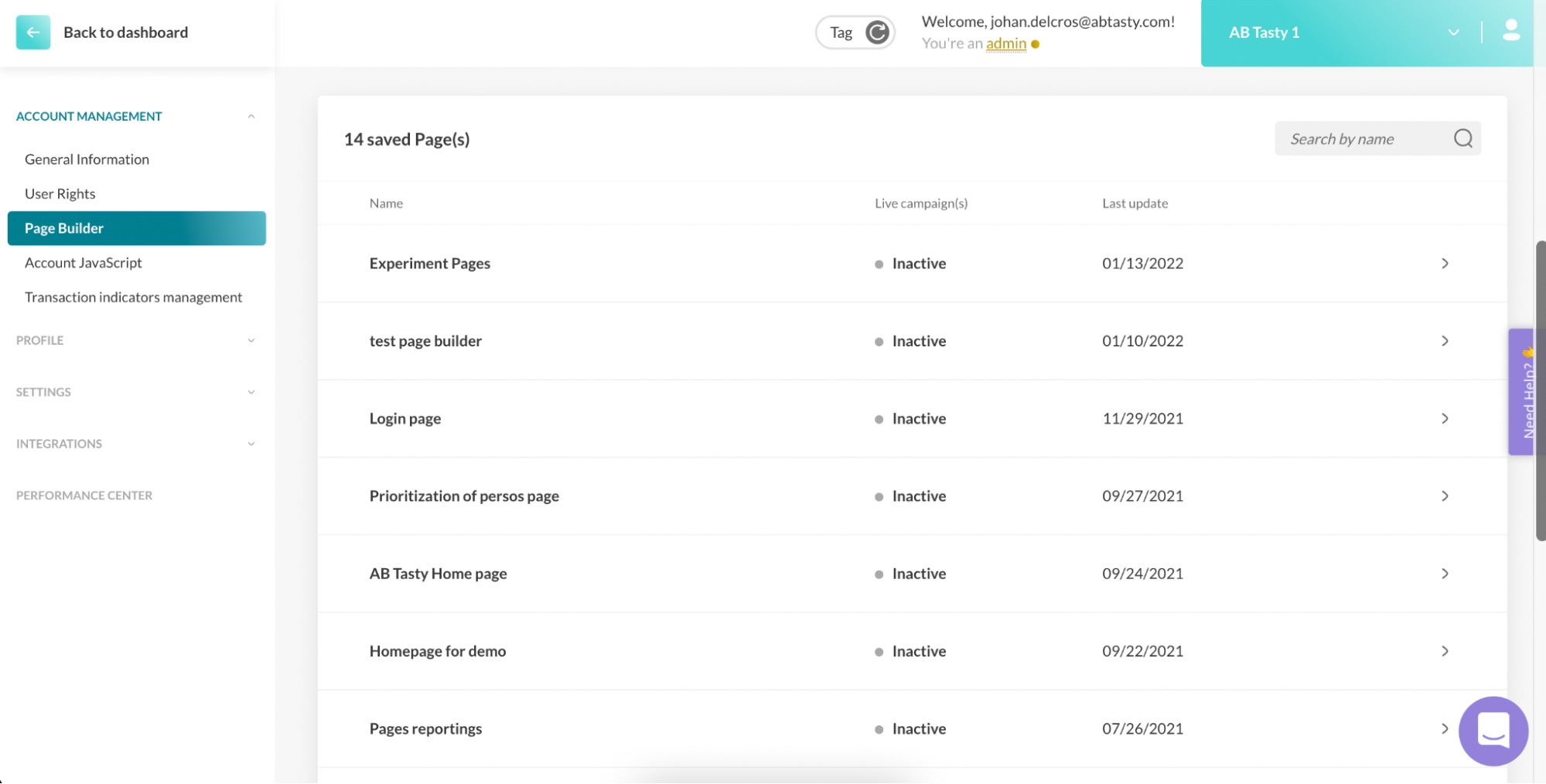The image size is (1546, 784).
Task: Open Pages reportings row arrow
Action: (1445, 728)
